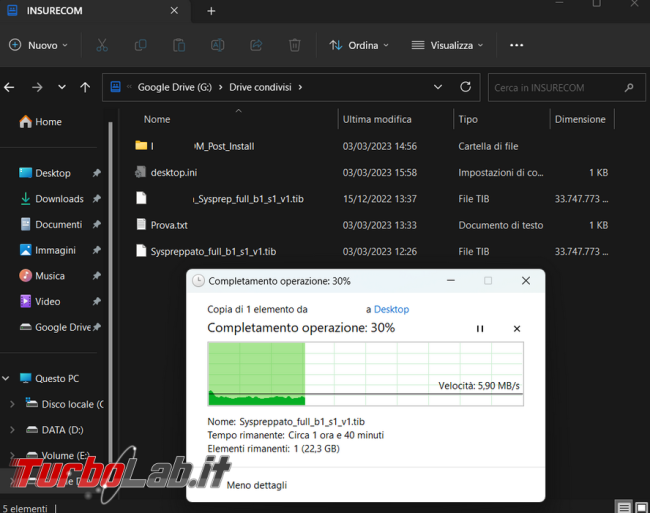Click the search magnifier icon
The height and width of the screenshot is (513, 650).
point(629,87)
